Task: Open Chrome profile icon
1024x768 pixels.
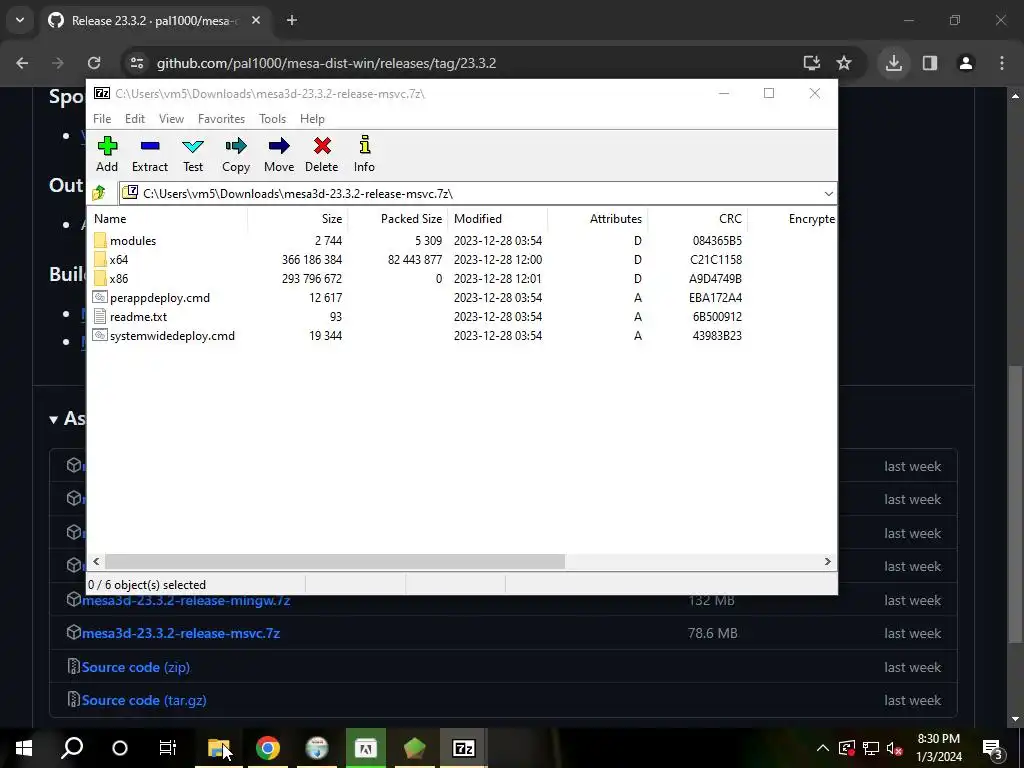Action: [x=966, y=63]
